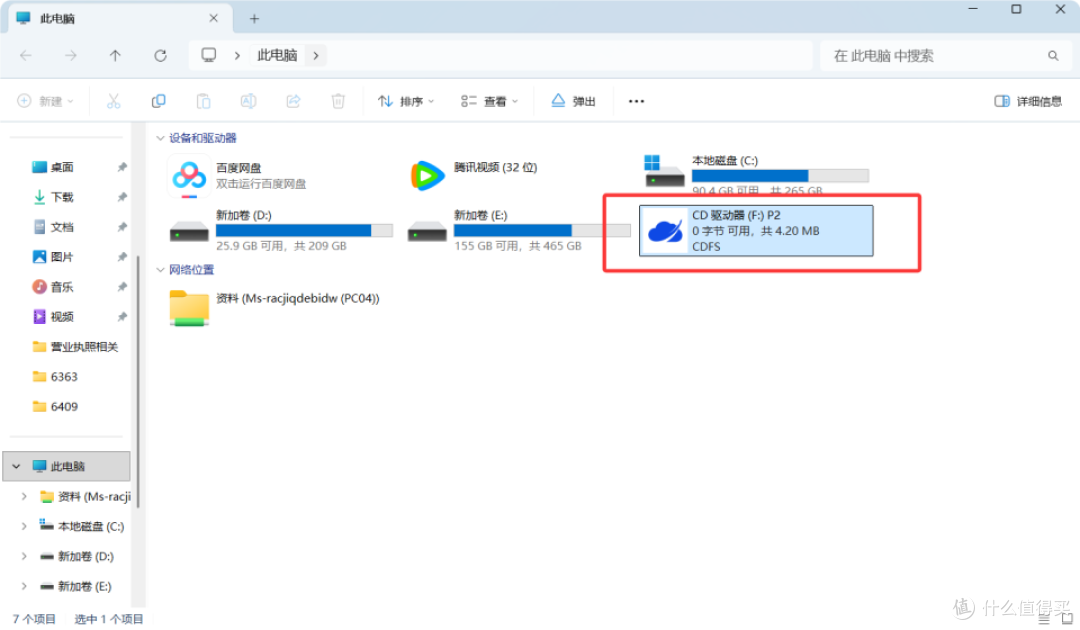This screenshot has height=630, width=1080.
Task: Open the 查看 view dropdown
Action: [489, 101]
